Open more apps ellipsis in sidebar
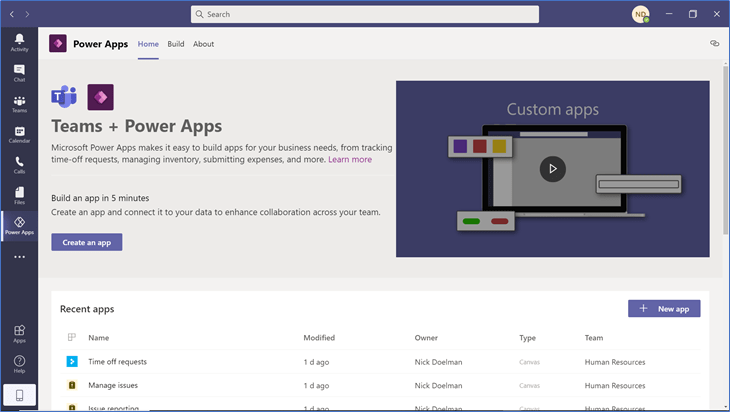This screenshot has width=730, height=412. 19,257
